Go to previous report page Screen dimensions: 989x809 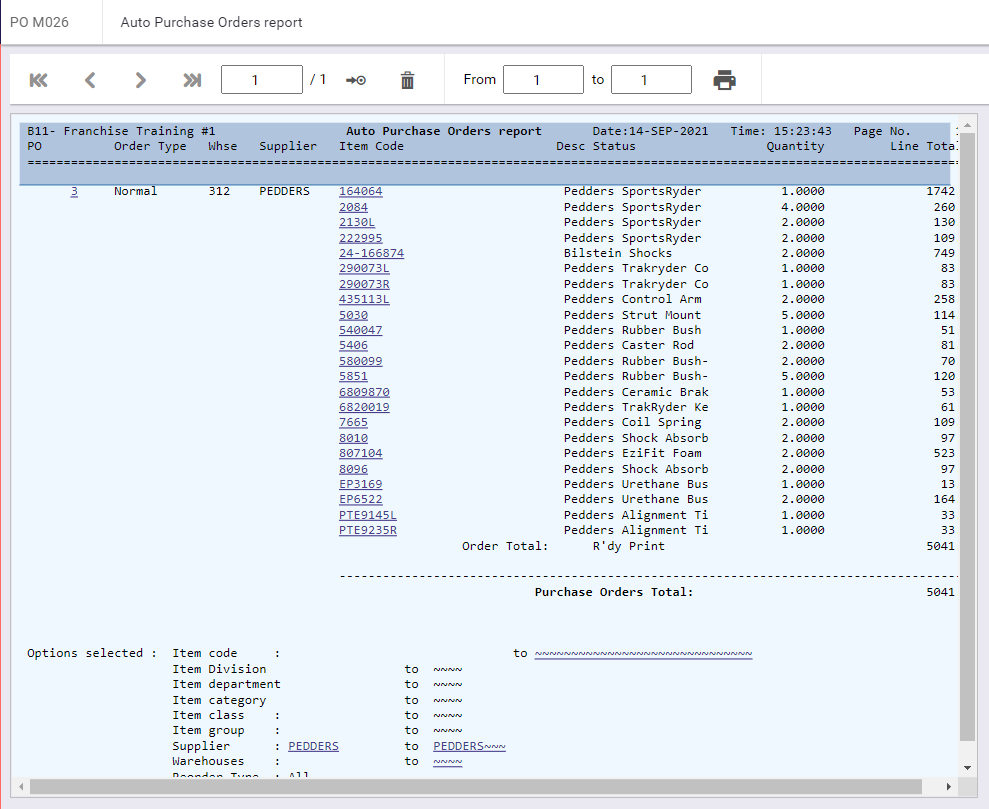coord(90,80)
